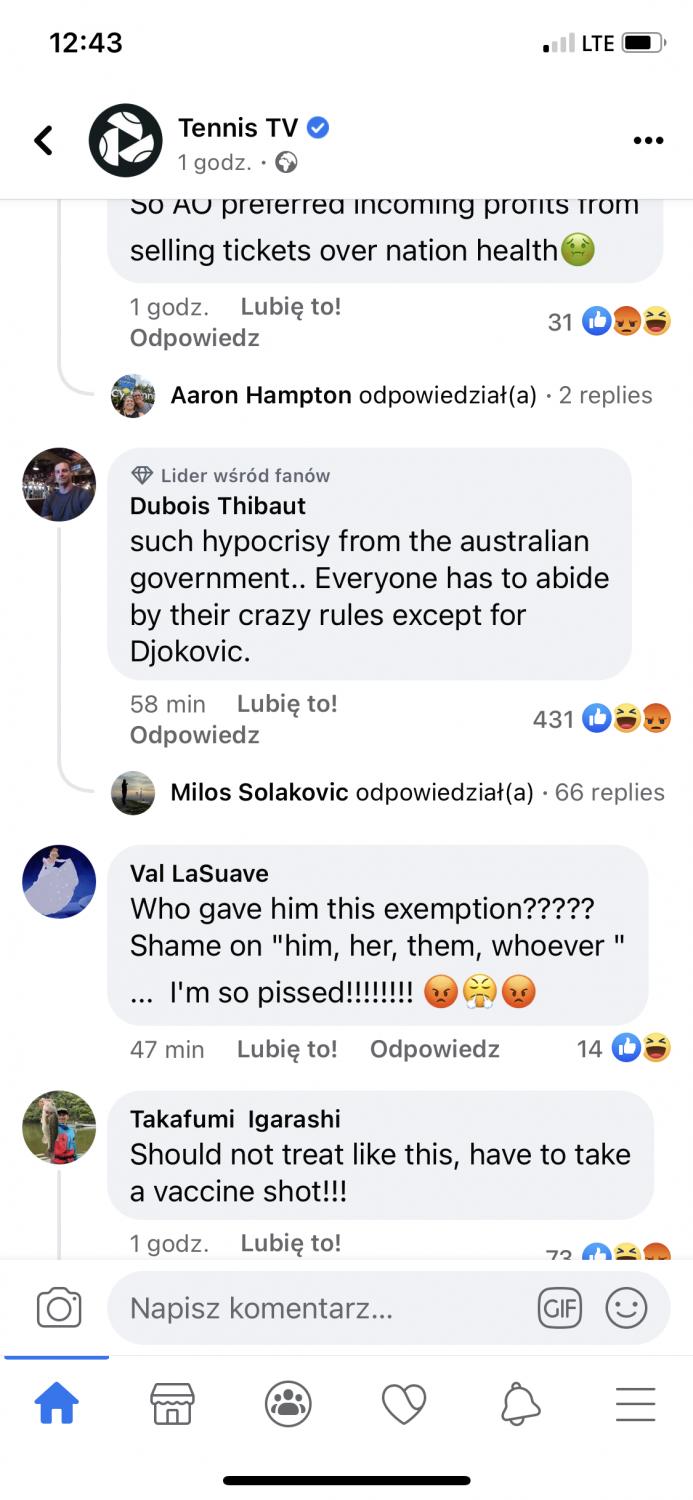Open Notifications bell tab

pos(520,1404)
